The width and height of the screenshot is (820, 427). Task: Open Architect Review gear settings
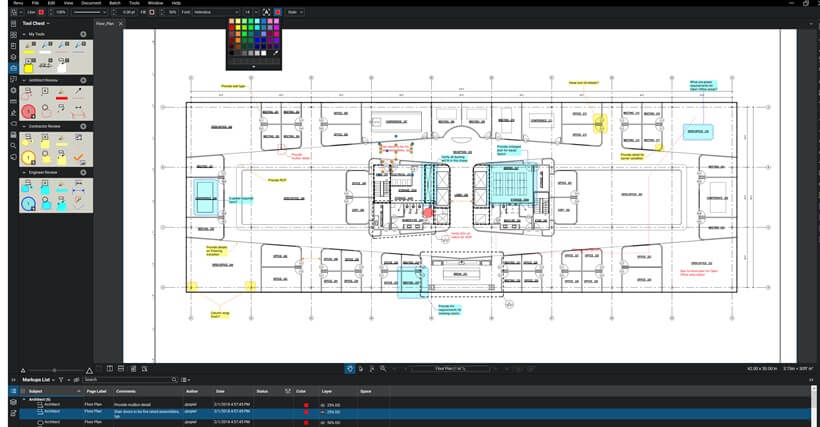click(x=83, y=80)
